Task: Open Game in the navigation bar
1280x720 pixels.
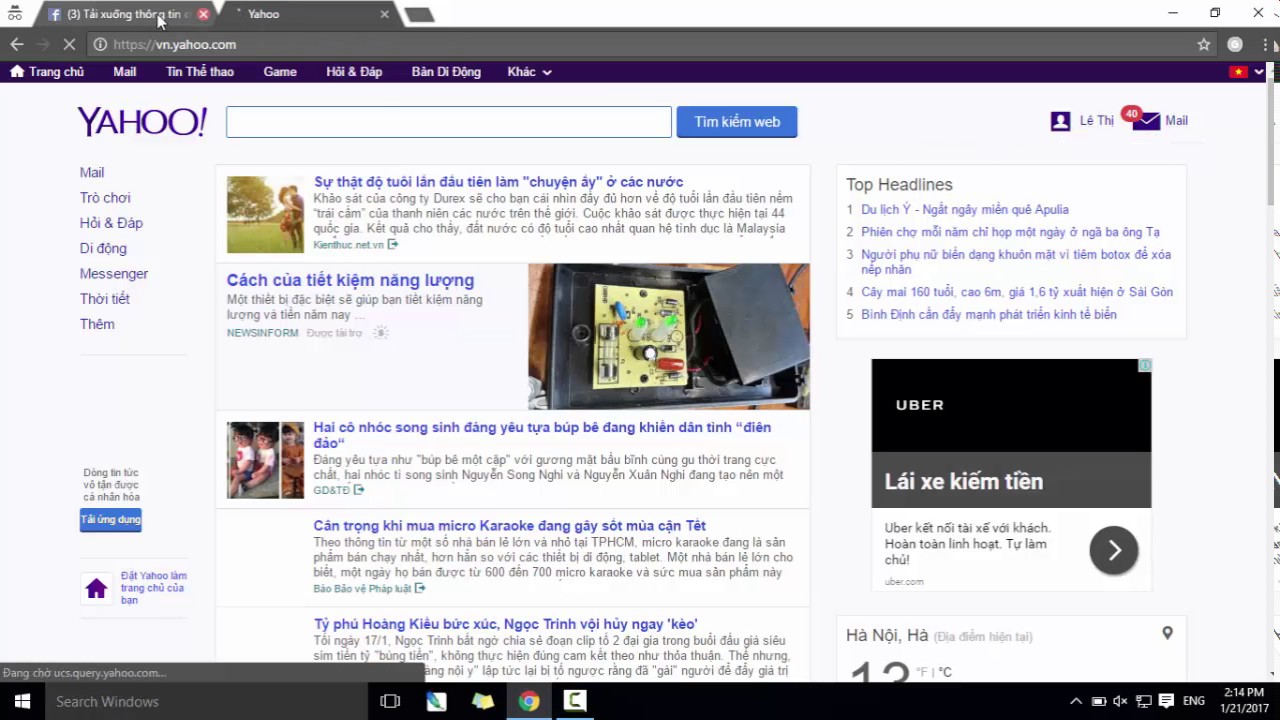Action: [280, 72]
